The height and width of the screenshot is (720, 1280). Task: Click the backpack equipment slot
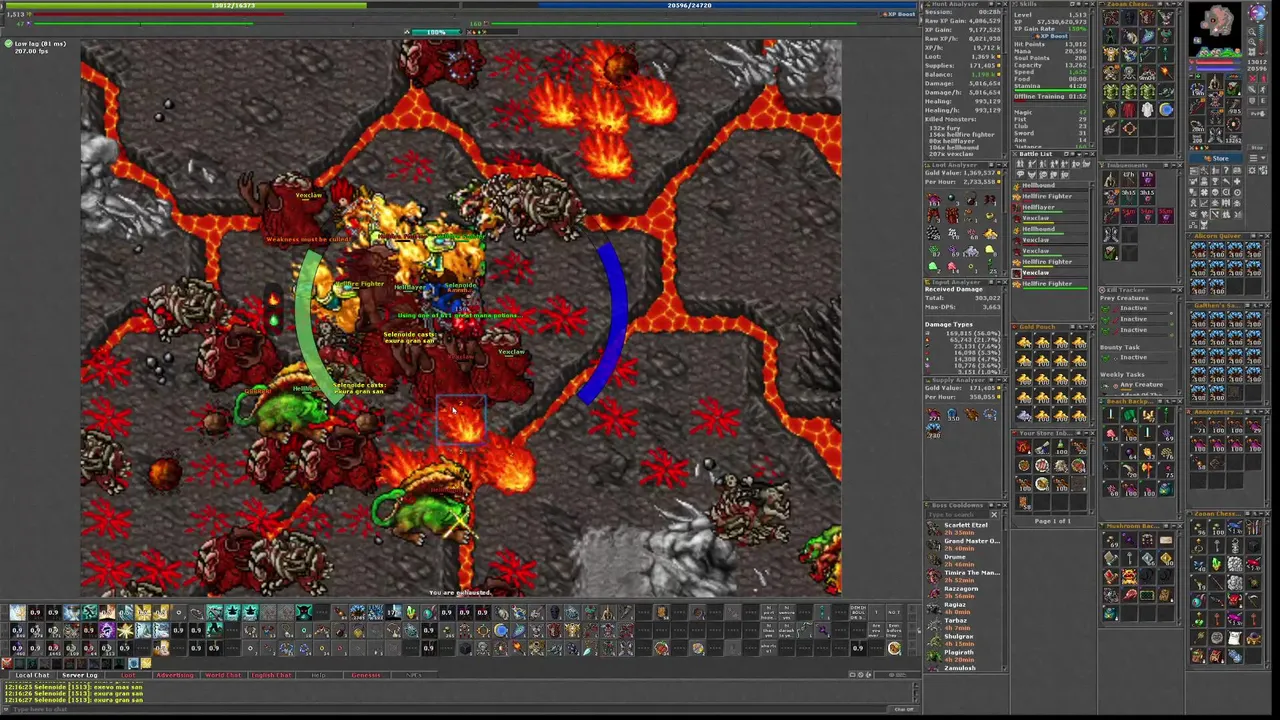(x=1233, y=88)
